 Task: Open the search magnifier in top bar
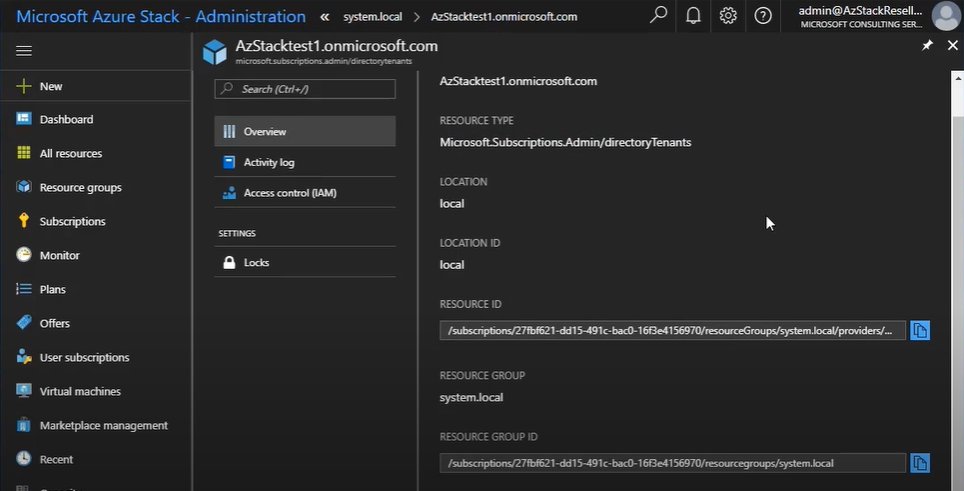pyautogui.click(x=658, y=15)
